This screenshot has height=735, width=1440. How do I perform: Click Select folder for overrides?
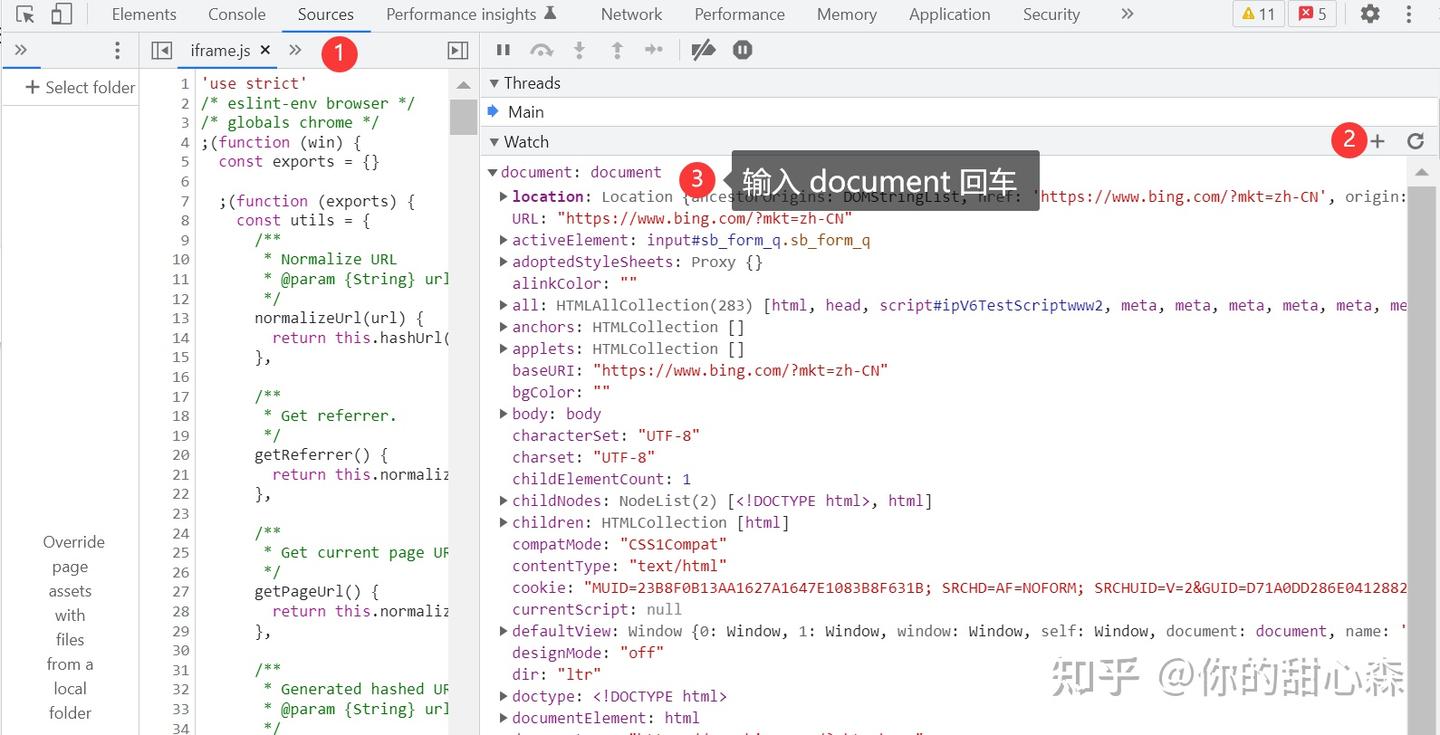79,87
